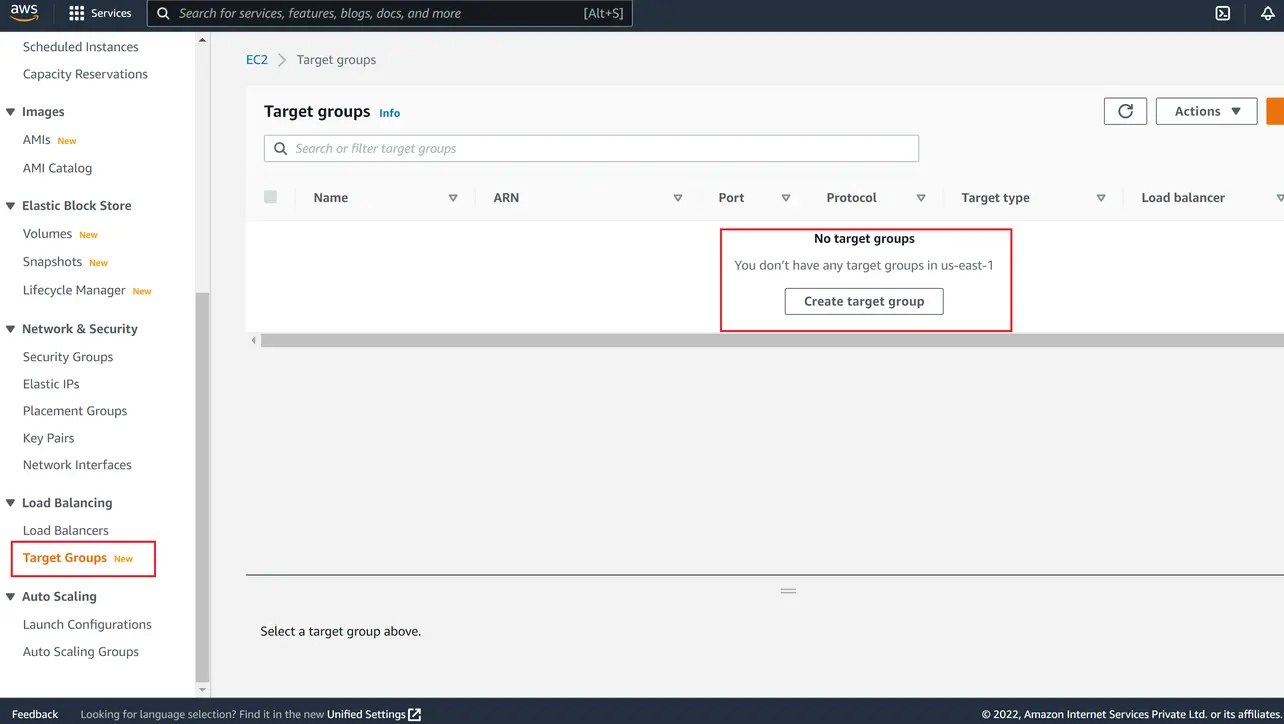Click the refresh target groups button

[1125, 111]
